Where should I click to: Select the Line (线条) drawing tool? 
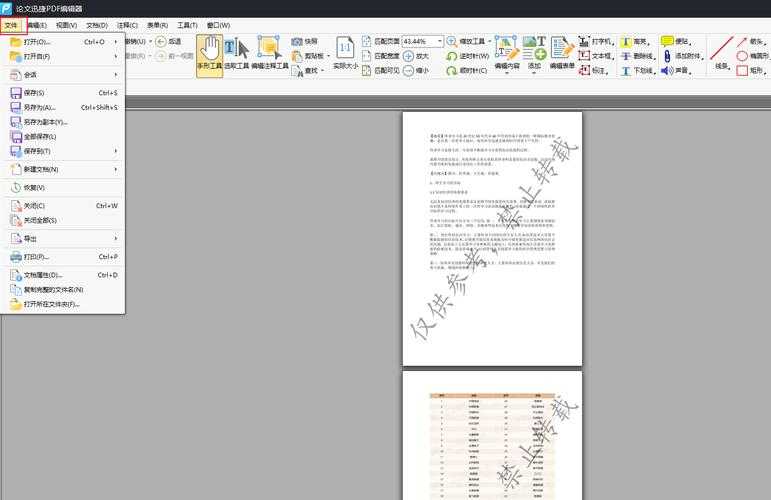point(721,54)
